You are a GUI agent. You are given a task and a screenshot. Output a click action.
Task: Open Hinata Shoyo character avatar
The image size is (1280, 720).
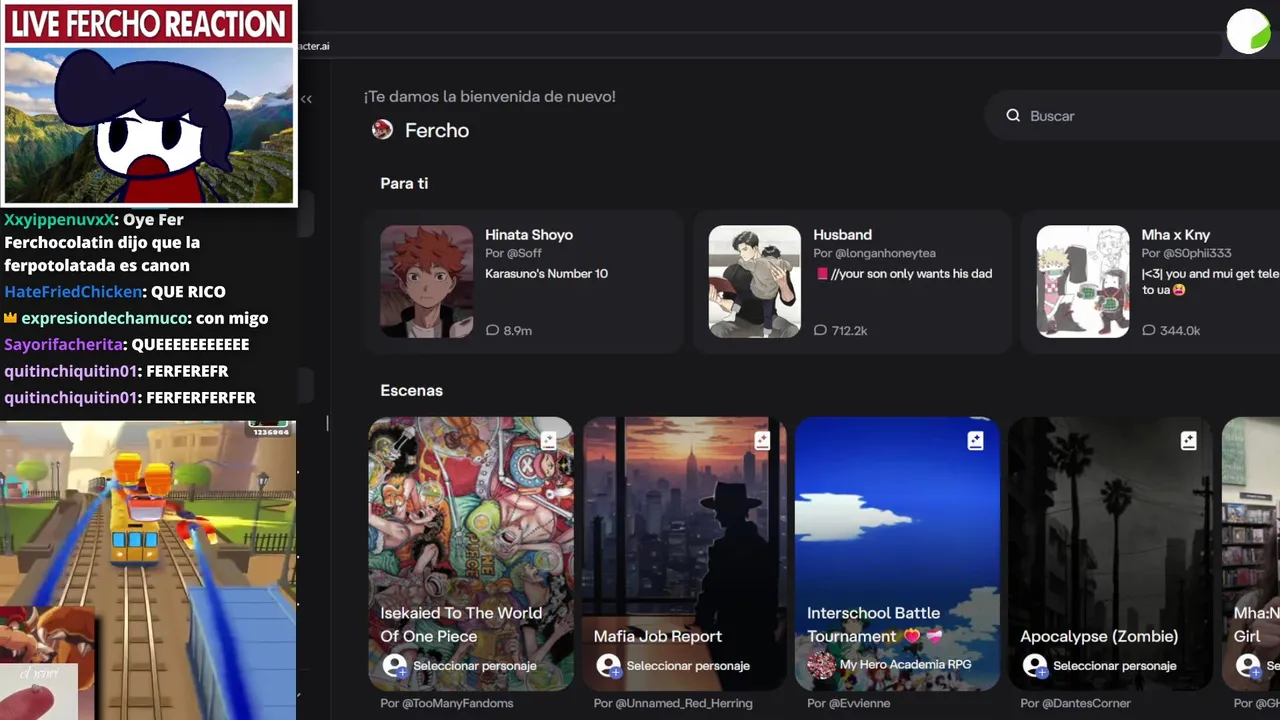point(426,281)
